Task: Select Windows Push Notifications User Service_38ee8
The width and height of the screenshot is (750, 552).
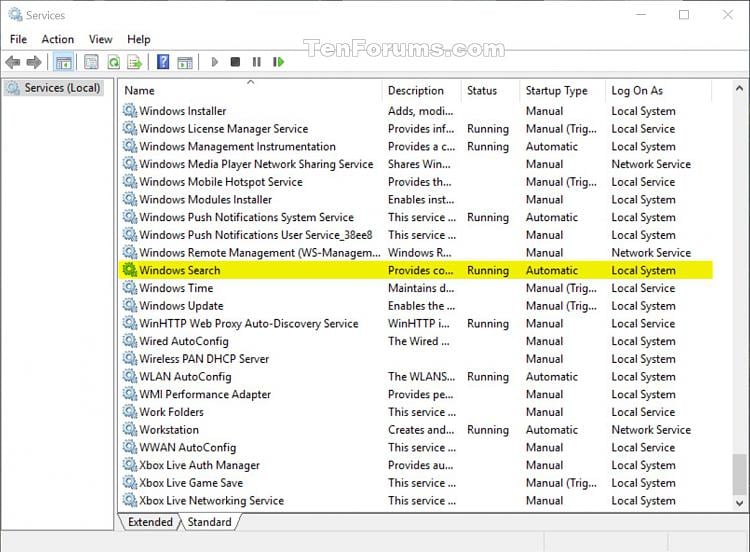Action: pos(416,235)
